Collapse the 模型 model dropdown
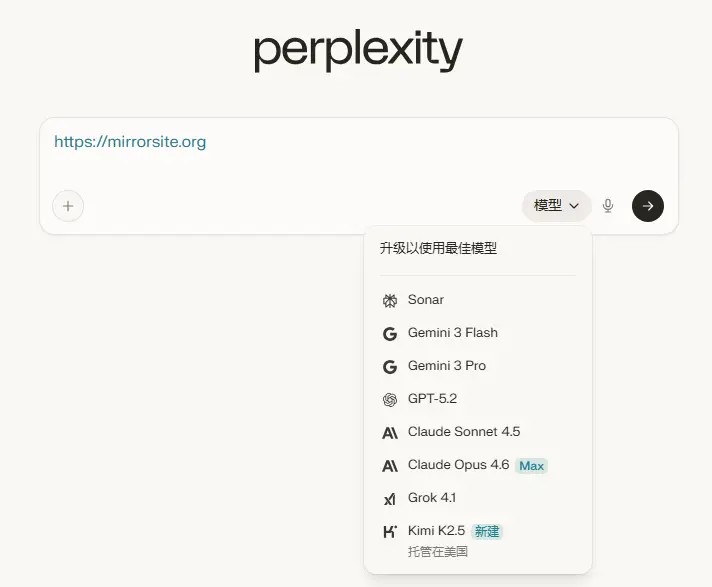Screen dimensions: 712x587 coord(556,206)
